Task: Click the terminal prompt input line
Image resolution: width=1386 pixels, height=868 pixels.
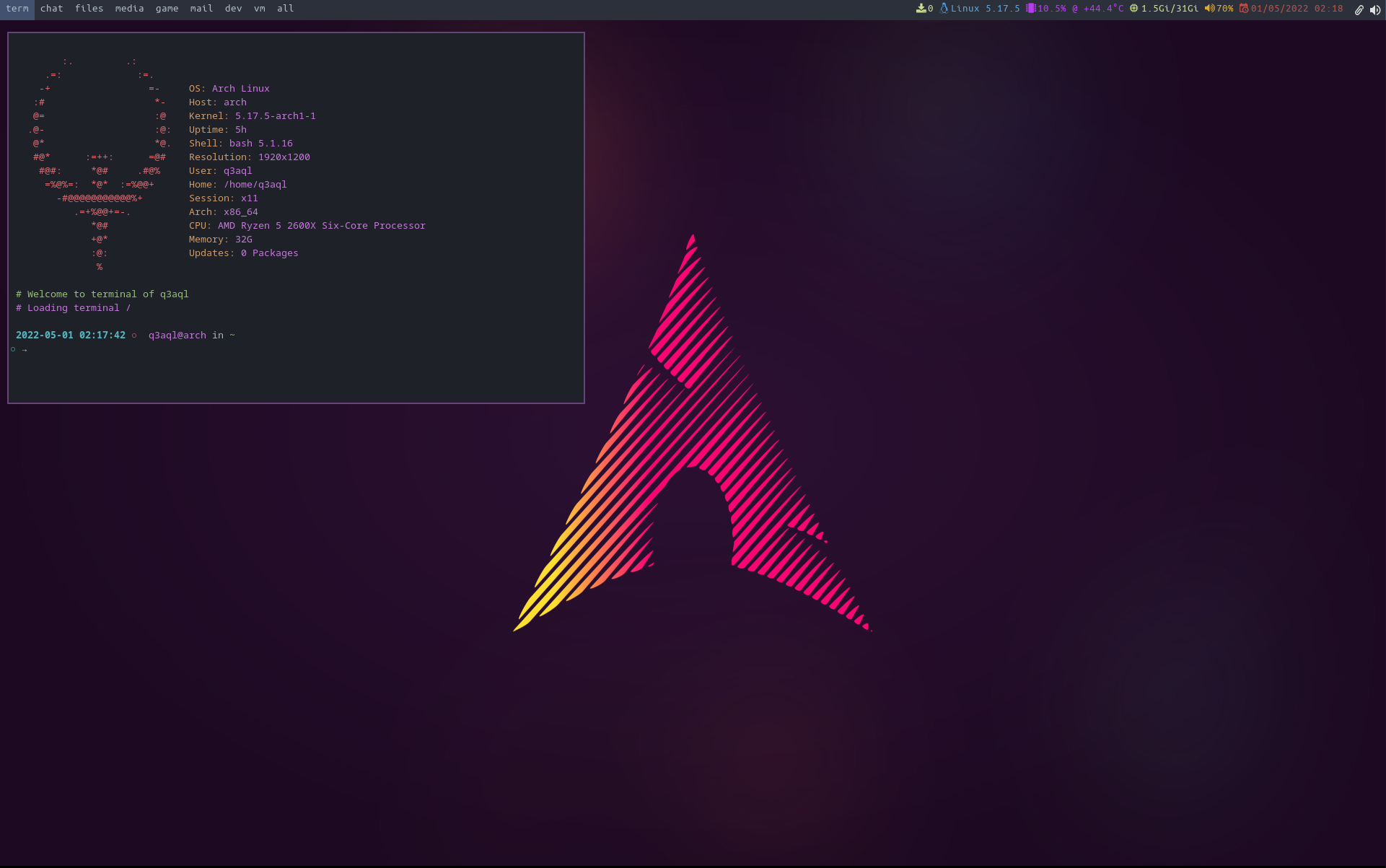Action: point(296,350)
